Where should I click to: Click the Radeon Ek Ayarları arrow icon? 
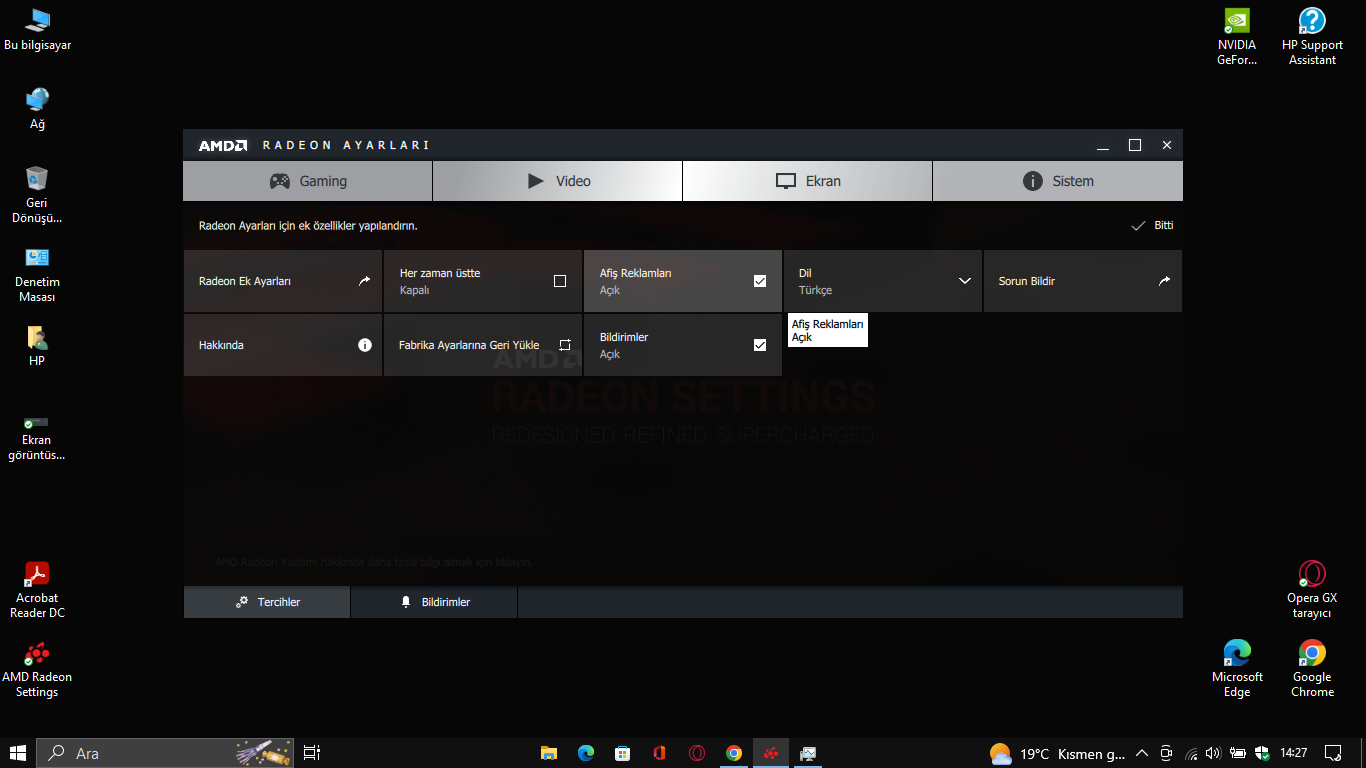(x=364, y=281)
